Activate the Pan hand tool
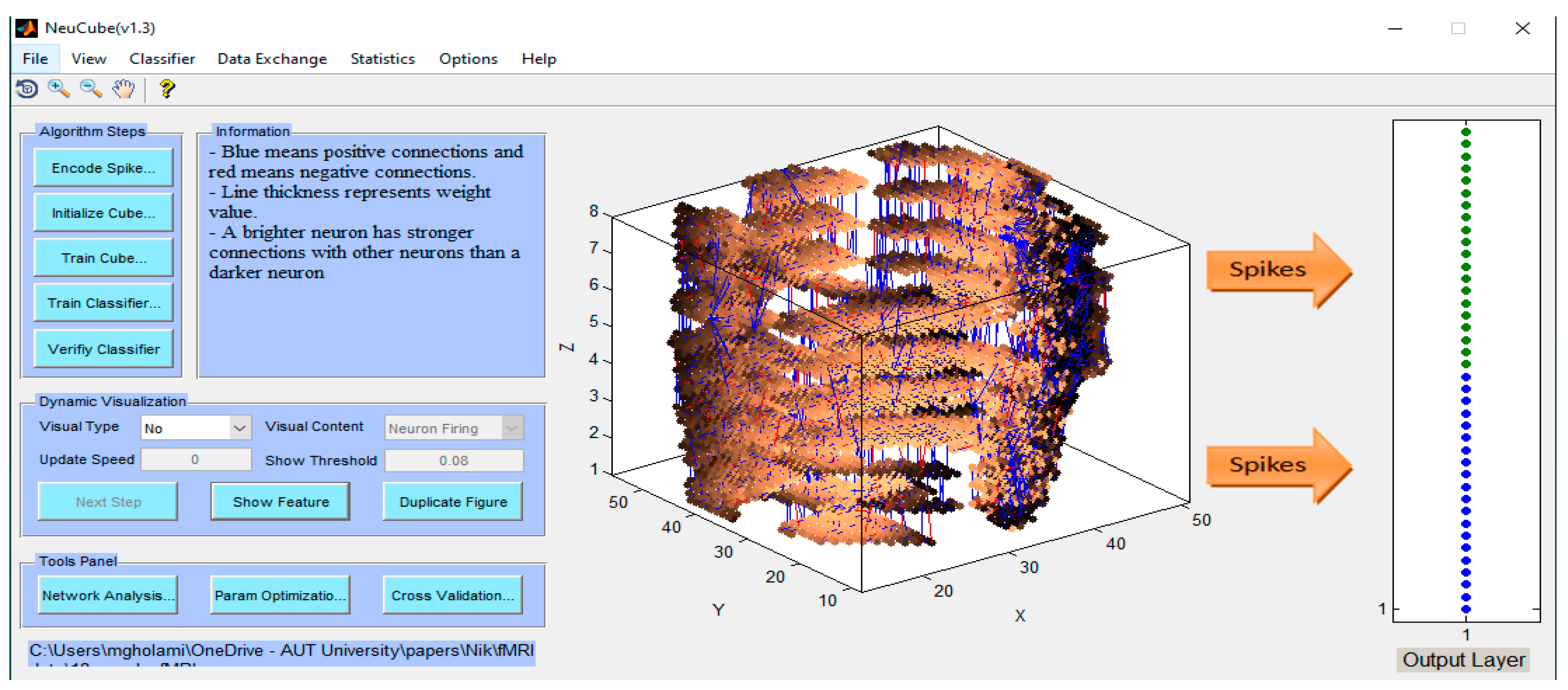The image size is (1568, 690). (x=124, y=89)
